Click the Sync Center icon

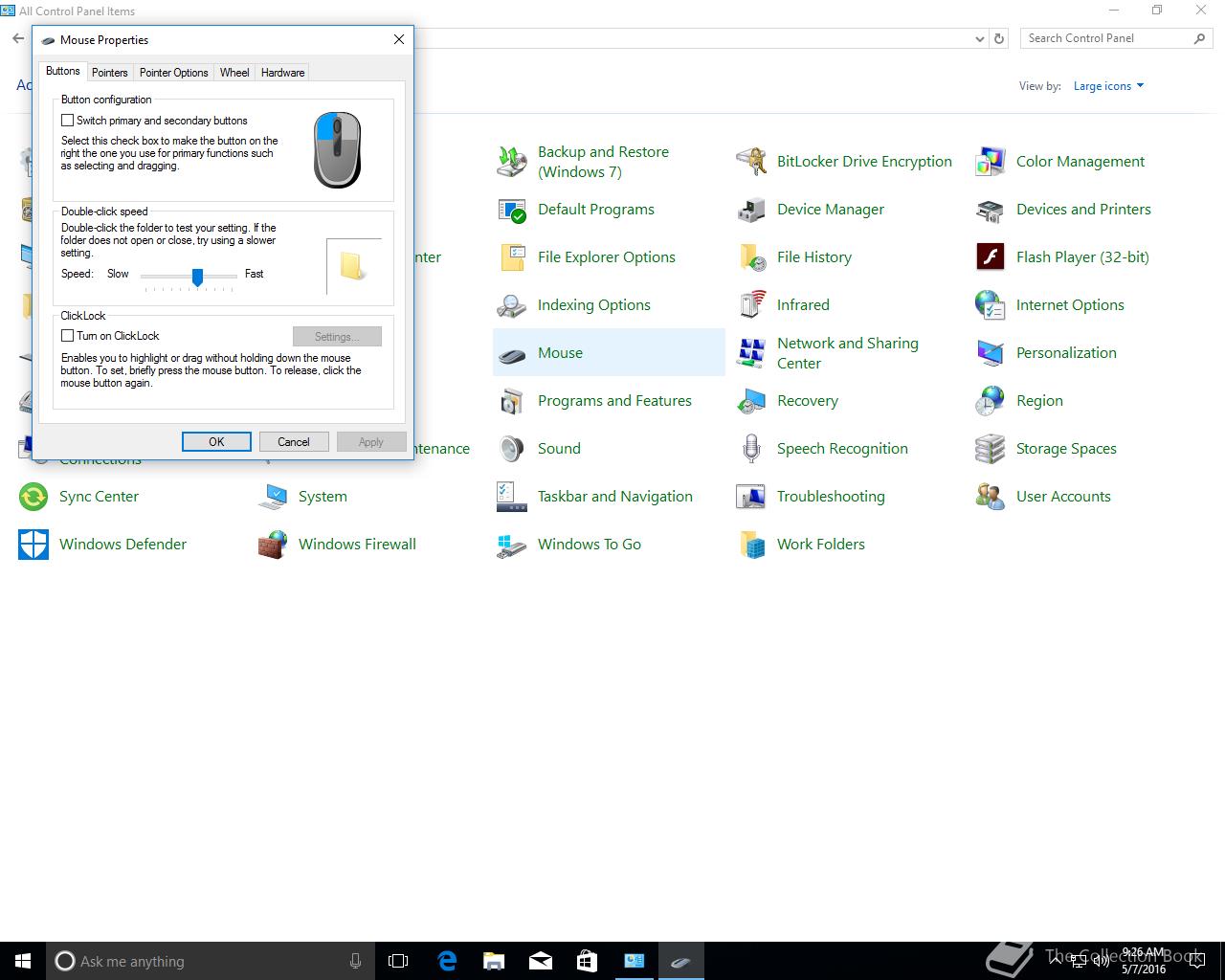(33, 497)
